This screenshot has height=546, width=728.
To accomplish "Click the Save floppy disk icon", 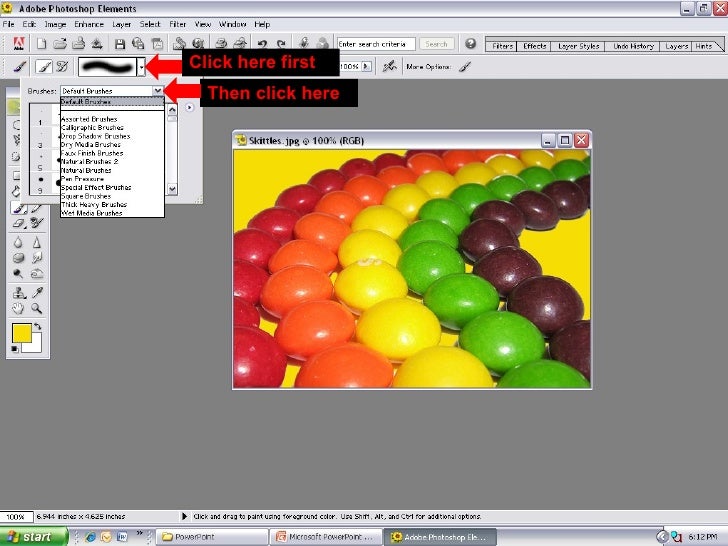I will [119, 44].
